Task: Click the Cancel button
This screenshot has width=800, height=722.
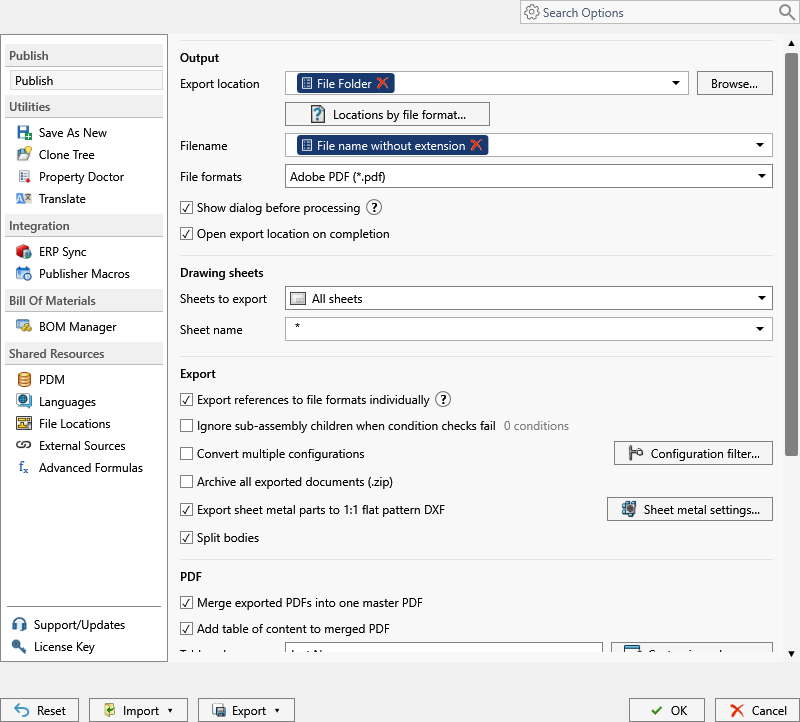Action: [758, 711]
